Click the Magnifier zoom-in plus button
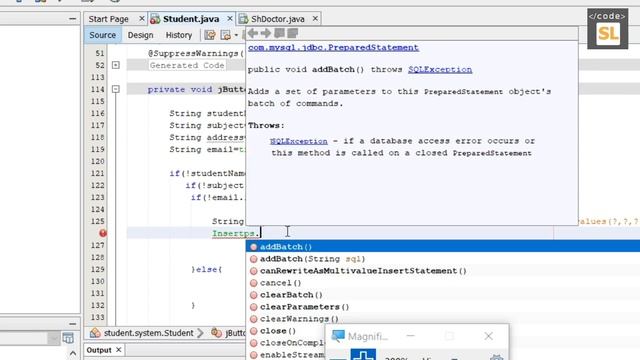640x360 pixels. pyautogui.click(x=363, y=354)
